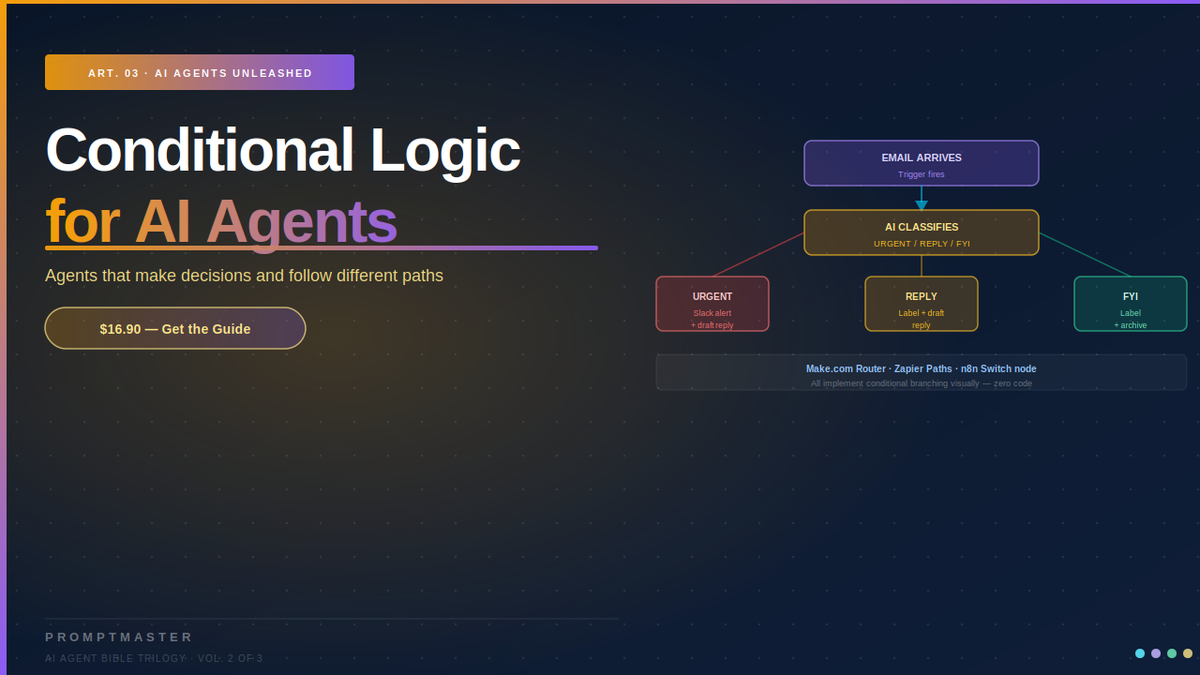
Task: Click 'All implement conditional branching visually' text
Action: (x=921, y=383)
